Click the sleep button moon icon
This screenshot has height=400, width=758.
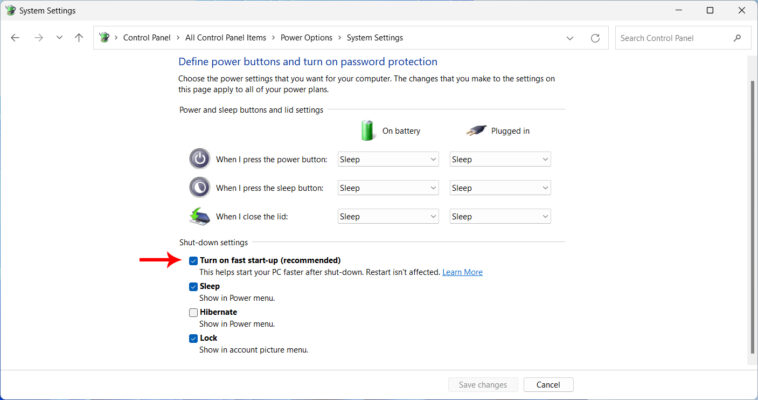199,187
